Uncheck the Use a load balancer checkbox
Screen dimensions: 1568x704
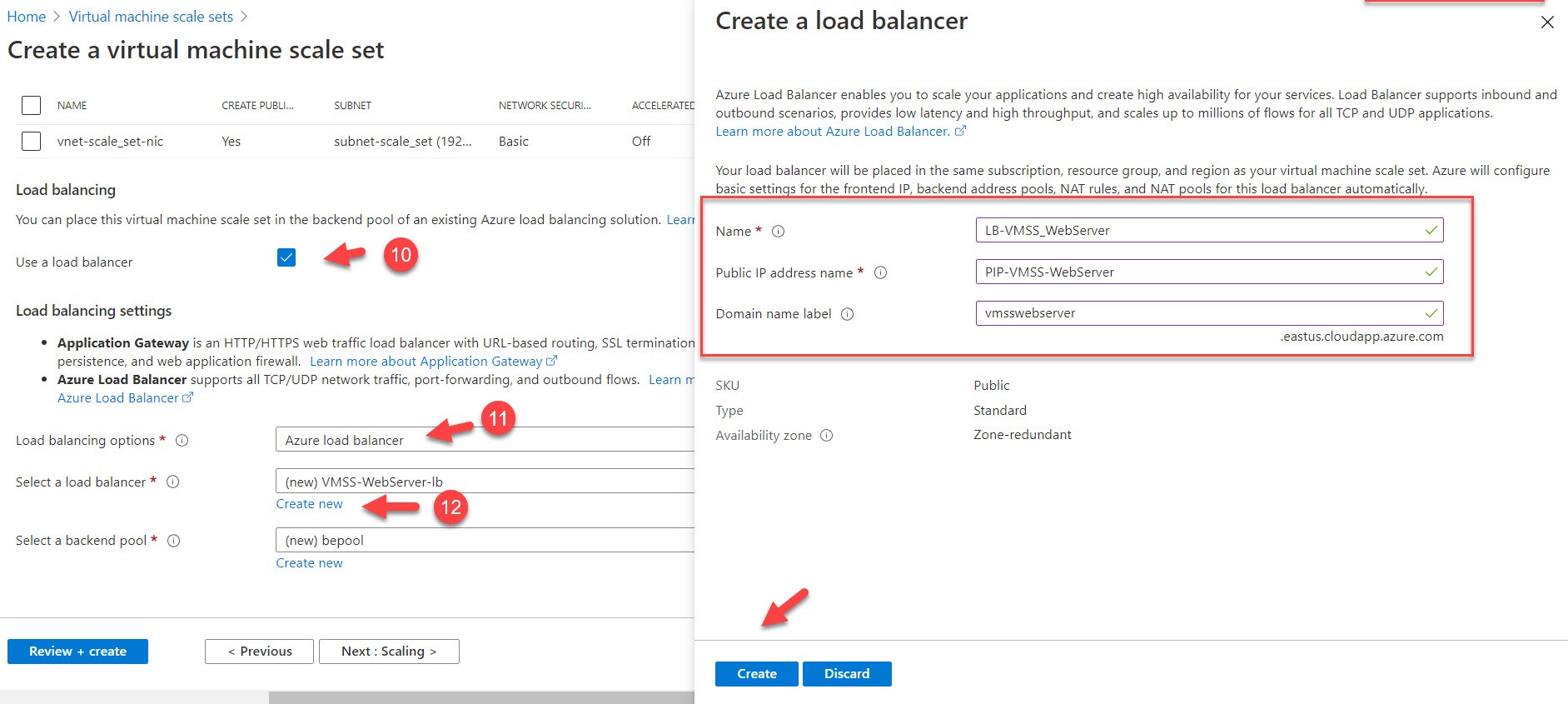(286, 257)
